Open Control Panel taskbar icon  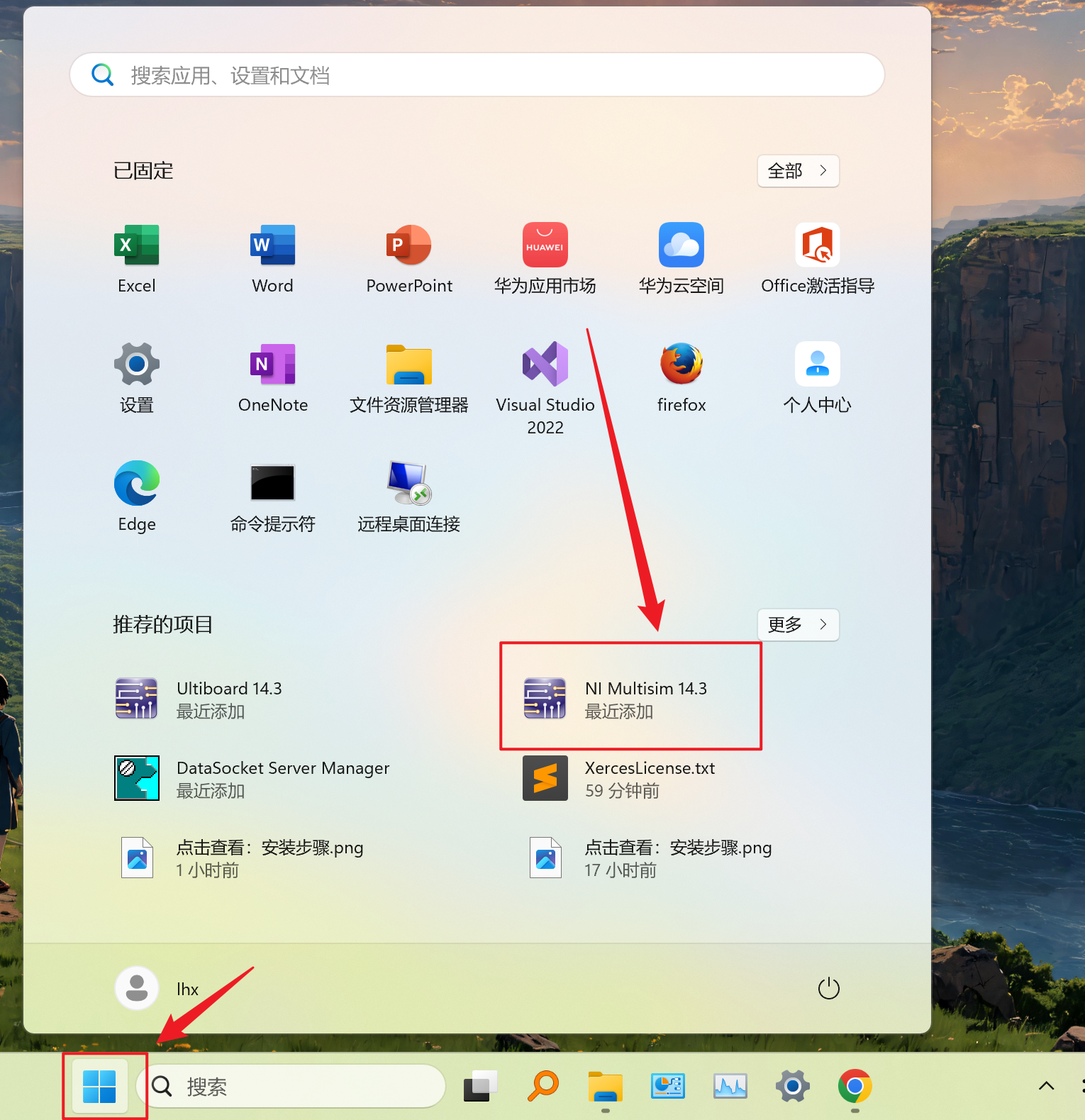[x=668, y=1086]
